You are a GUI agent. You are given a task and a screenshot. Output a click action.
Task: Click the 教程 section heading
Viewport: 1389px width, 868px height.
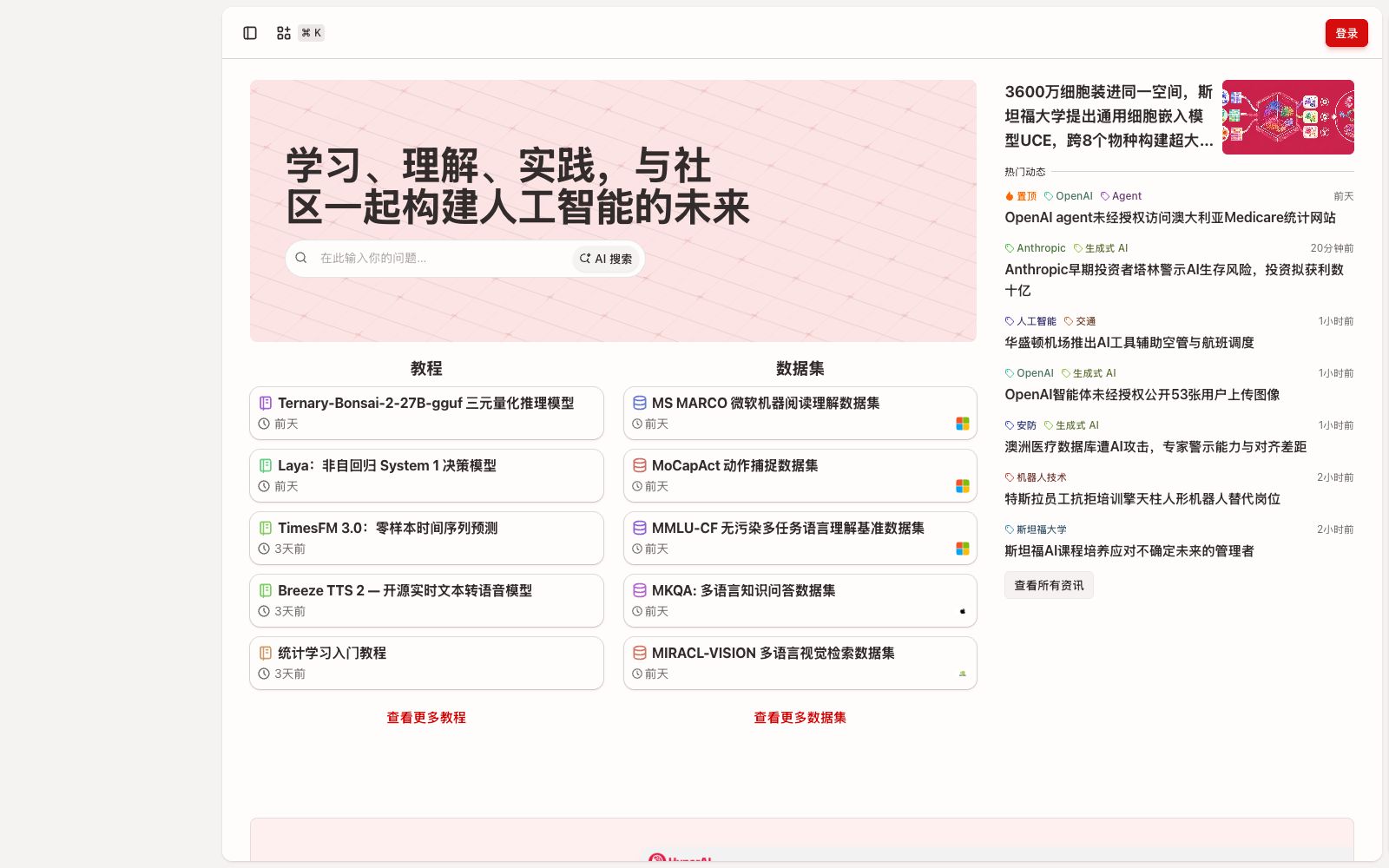(426, 368)
